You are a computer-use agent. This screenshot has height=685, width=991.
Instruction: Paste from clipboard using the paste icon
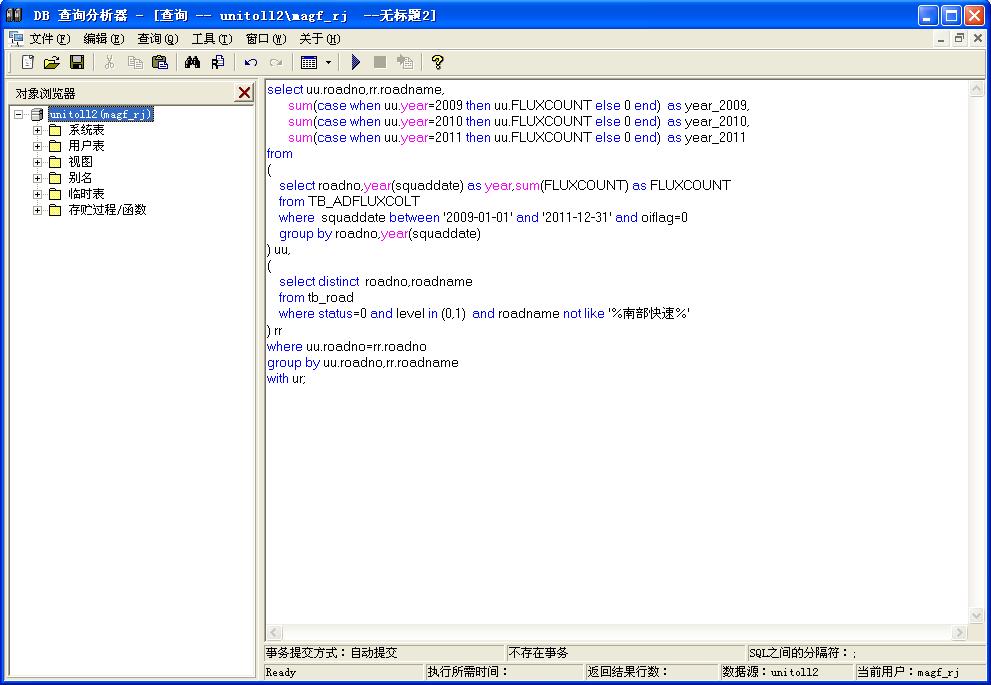pyautogui.click(x=160, y=62)
